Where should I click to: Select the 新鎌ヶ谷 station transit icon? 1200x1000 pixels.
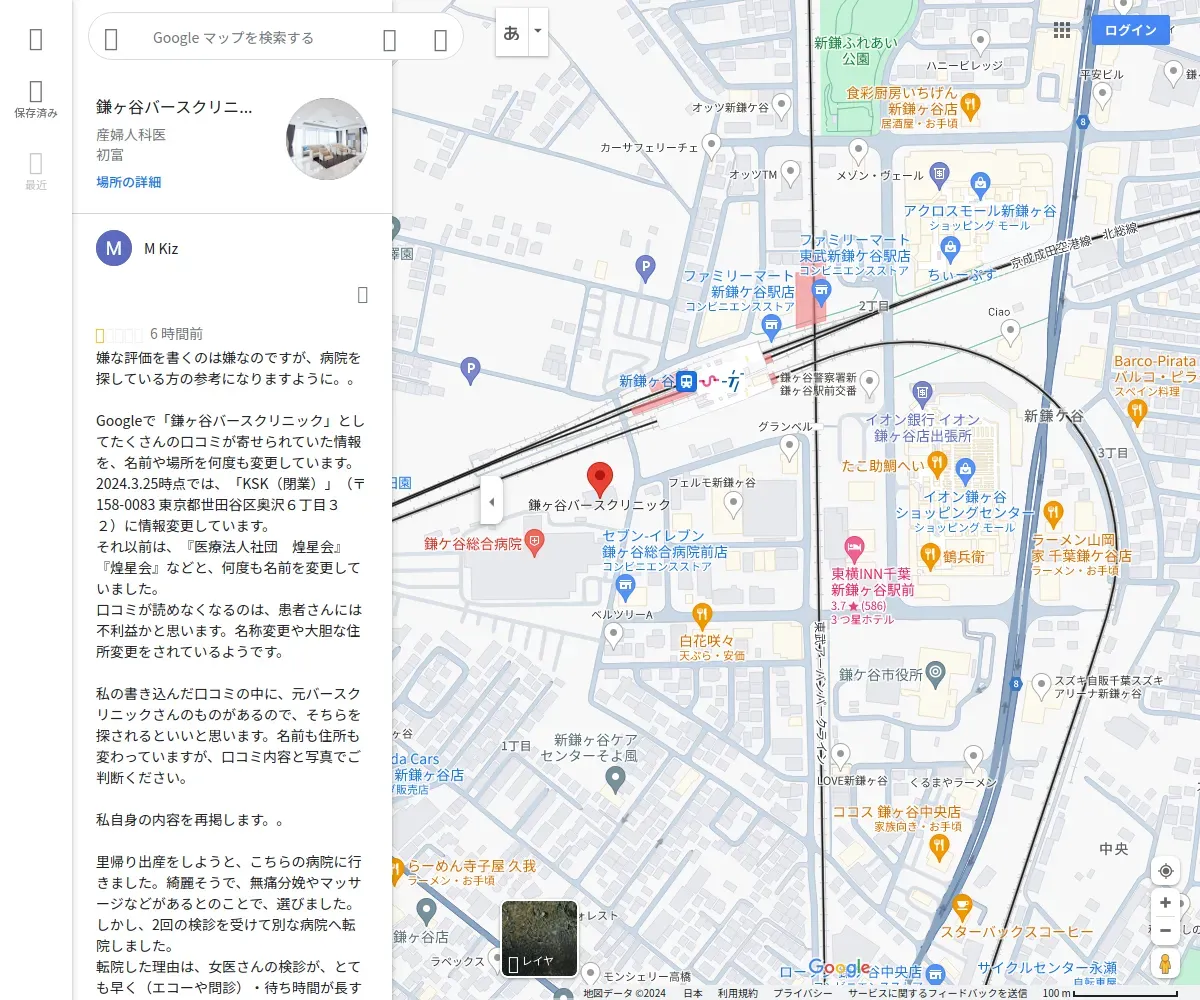686,381
